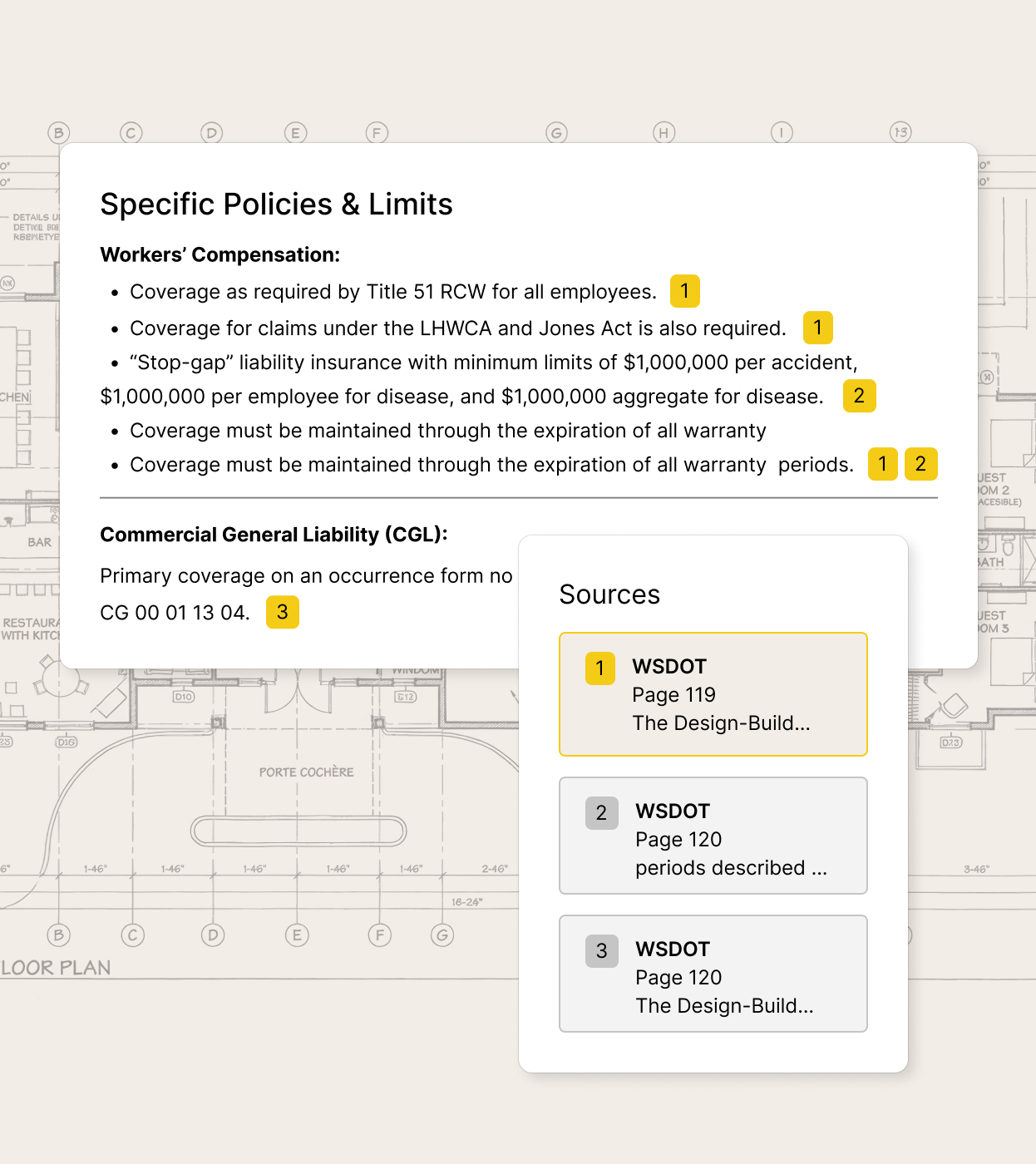The image size is (1036, 1164).
Task: Click citation 1 beside Title 51 RCW bullet
Action: (684, 291)
